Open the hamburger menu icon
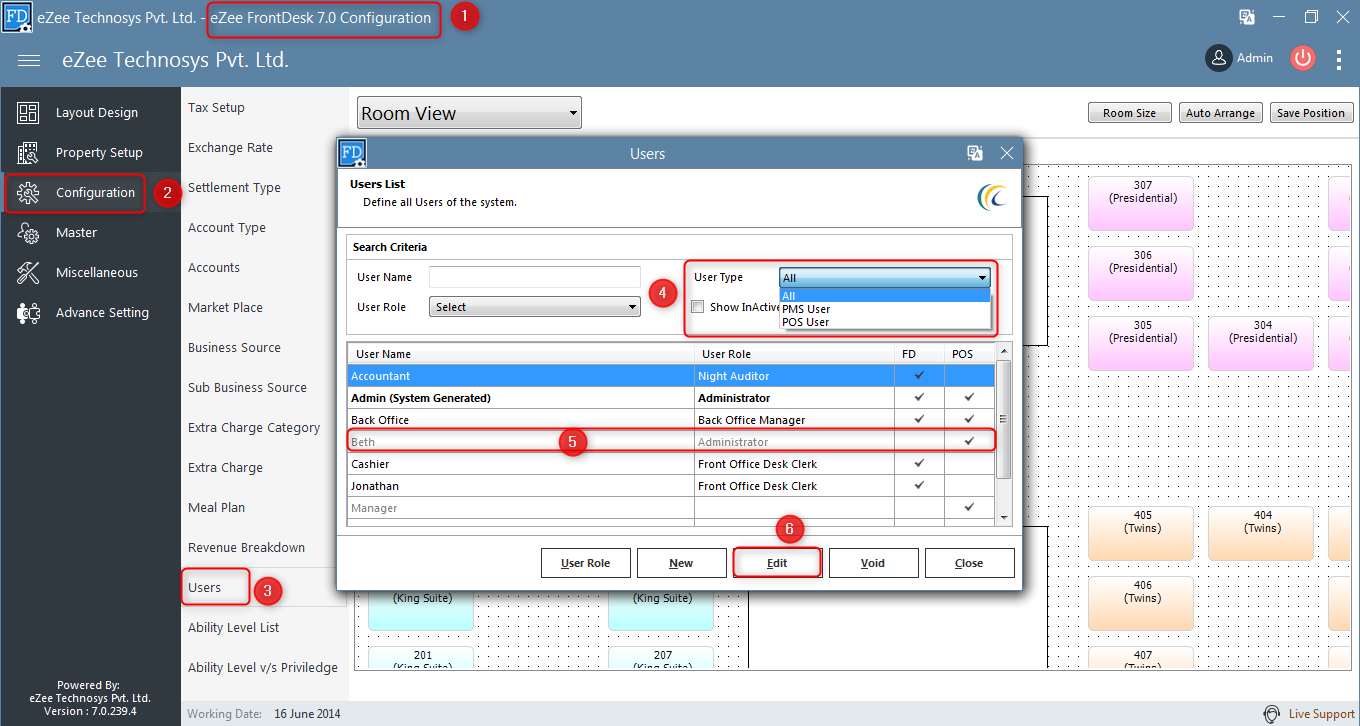Screen dimensions: 1360x726 click(29, 60)
